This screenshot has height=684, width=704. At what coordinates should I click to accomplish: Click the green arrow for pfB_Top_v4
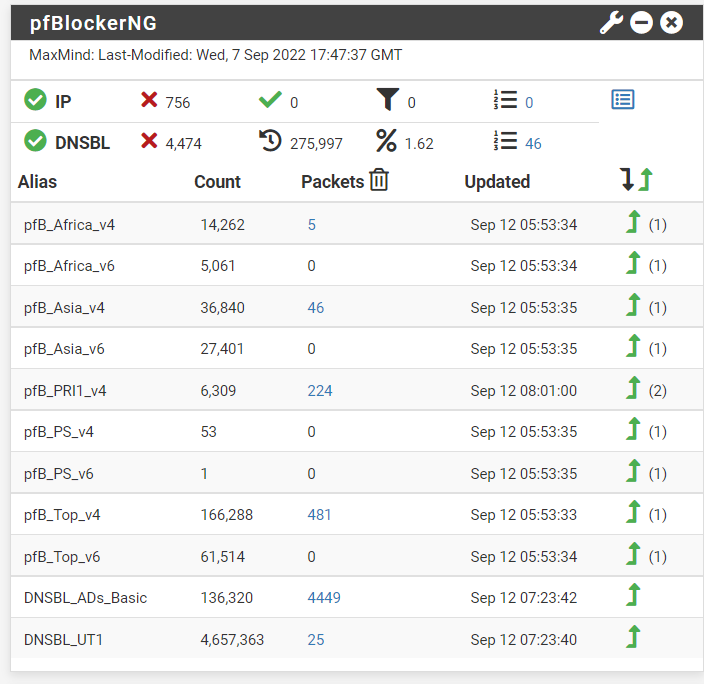[633, 512]
